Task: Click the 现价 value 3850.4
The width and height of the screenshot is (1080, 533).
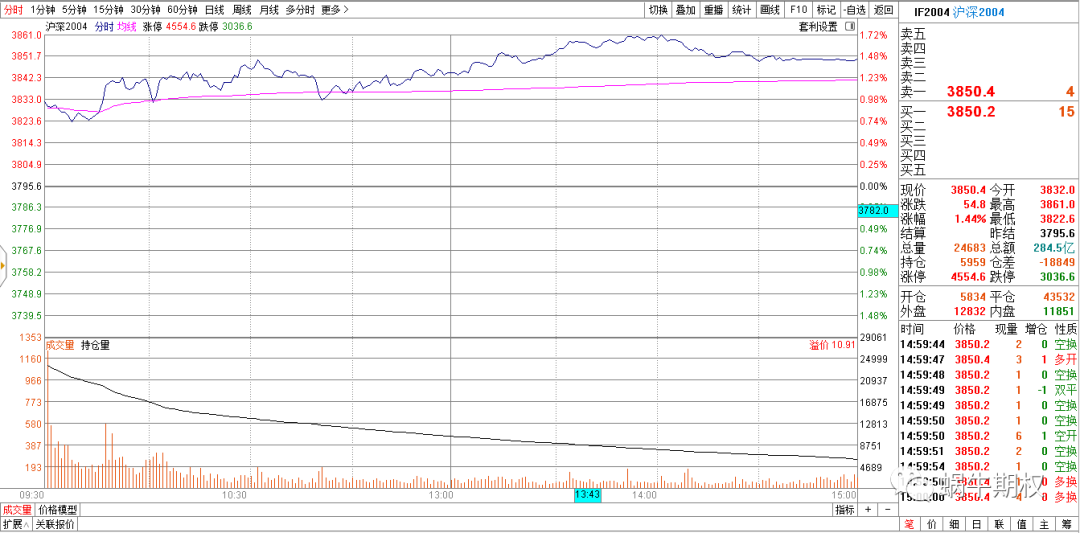Action: tap(968, 189)
